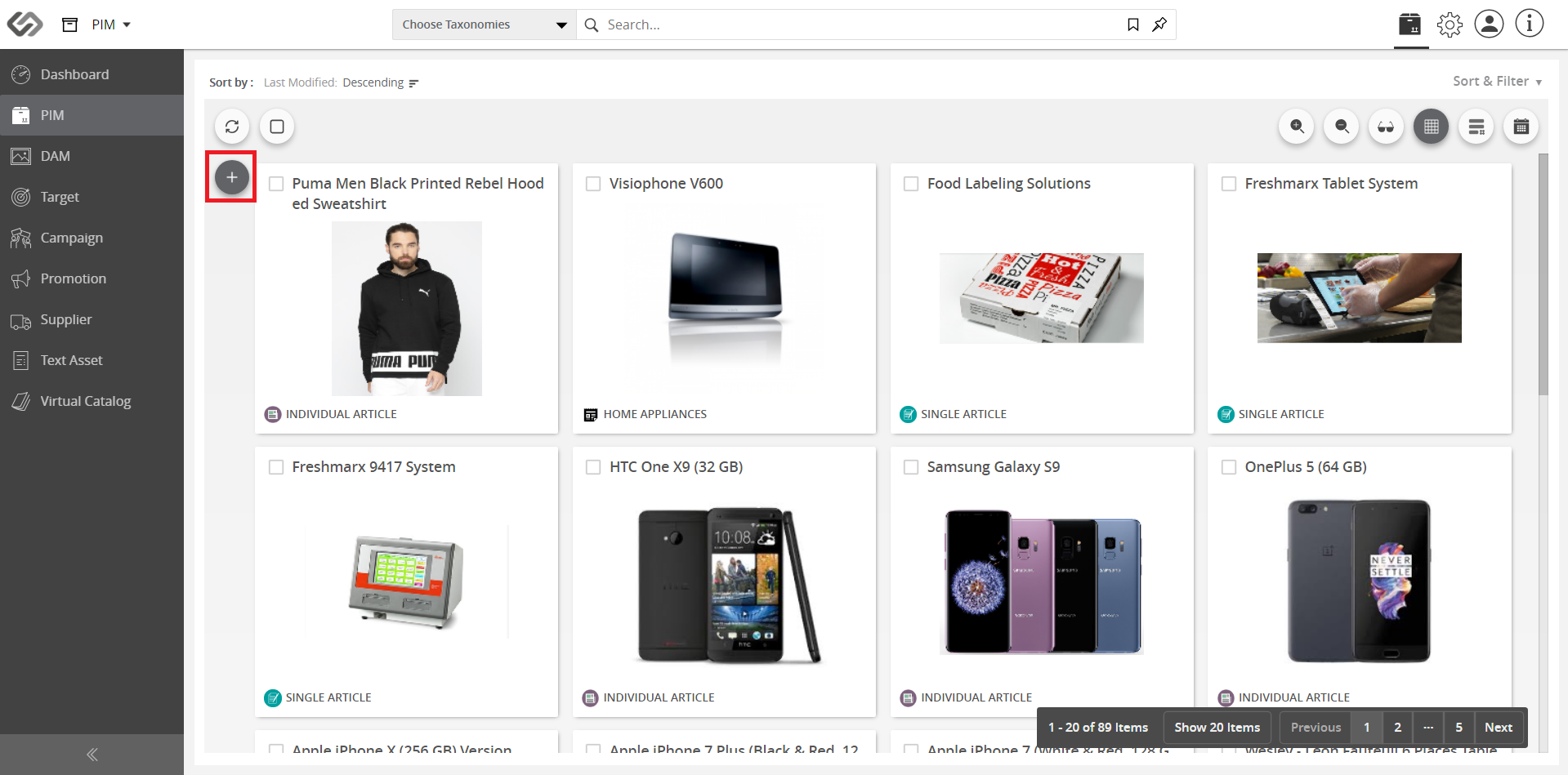Collapse the left sidebar

click(92, 755)
